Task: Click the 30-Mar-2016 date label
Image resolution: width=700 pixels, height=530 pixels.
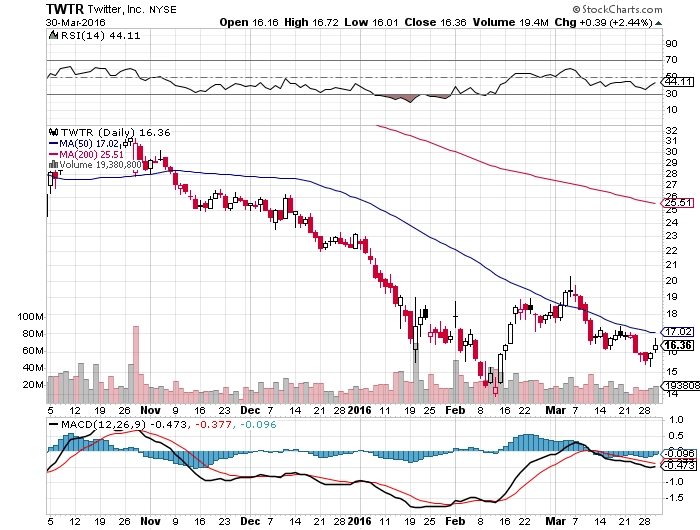Action: [x=75, y=22]
